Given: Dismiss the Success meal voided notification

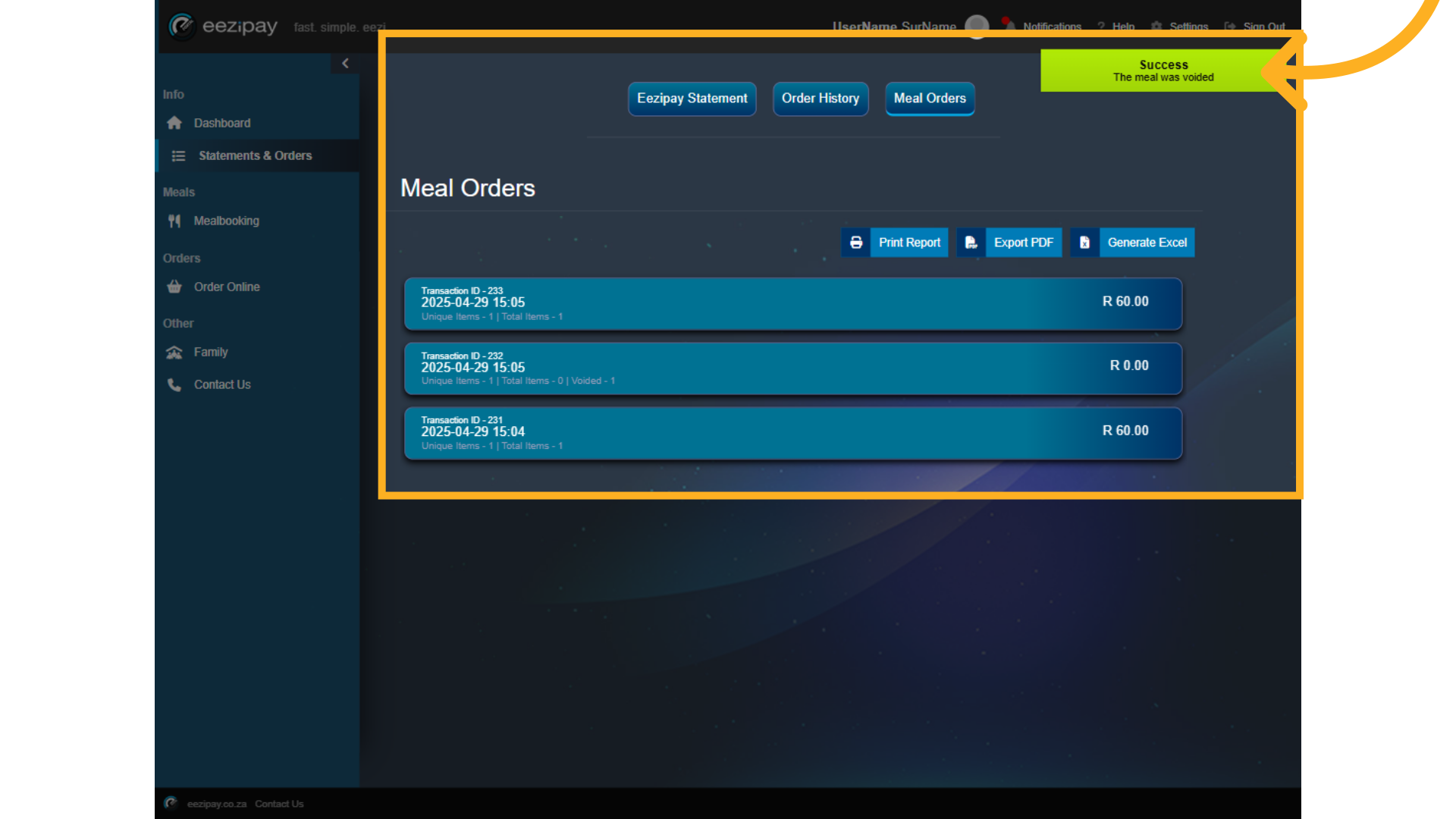Looking at the screenshot, I should point(1163,71).
